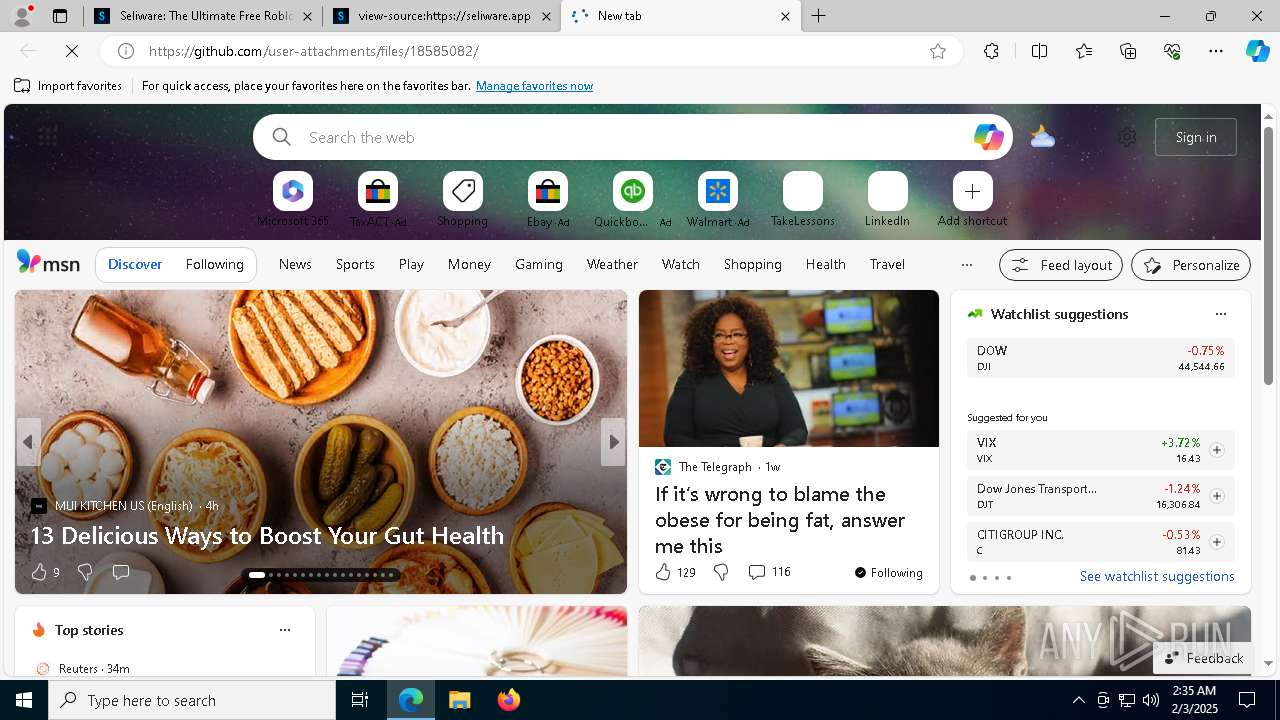
Task: Switch to the Seliware browser tab
Action: pyautogui.click(x=194, y=16)
